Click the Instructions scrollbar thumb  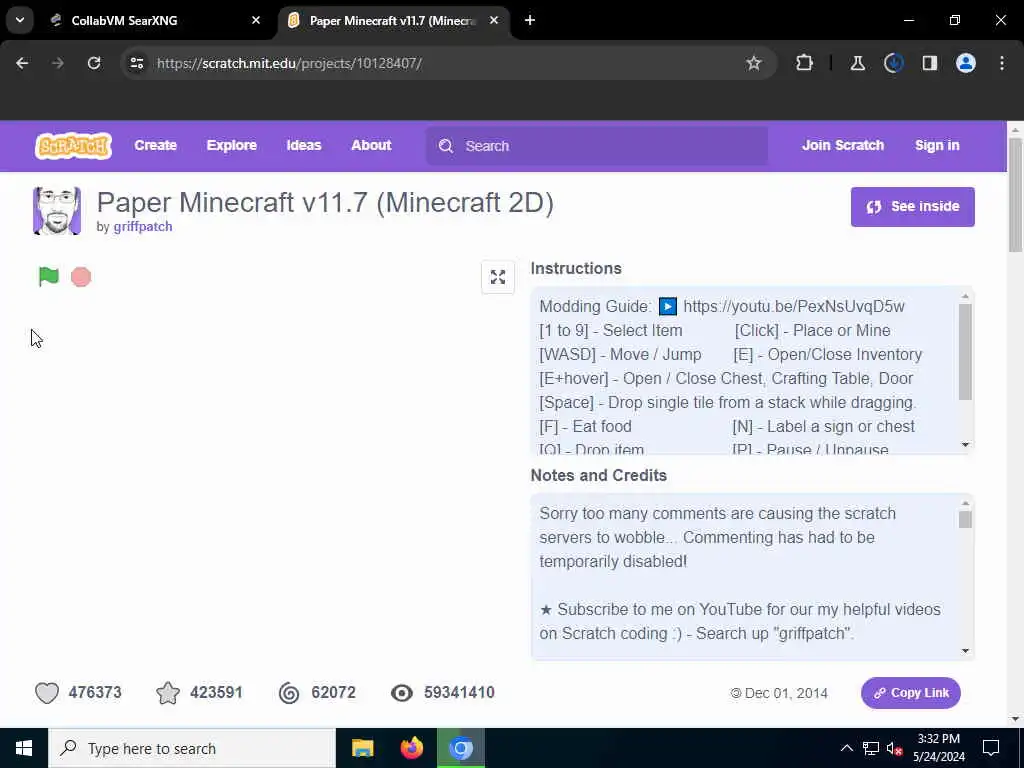tap(965, 351)
